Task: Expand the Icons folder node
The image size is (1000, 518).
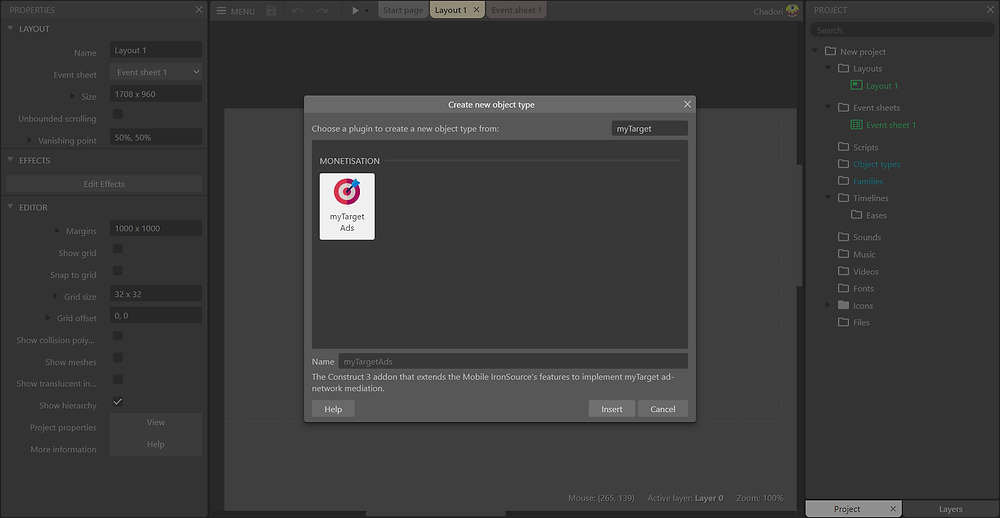Action: (828, 305)
